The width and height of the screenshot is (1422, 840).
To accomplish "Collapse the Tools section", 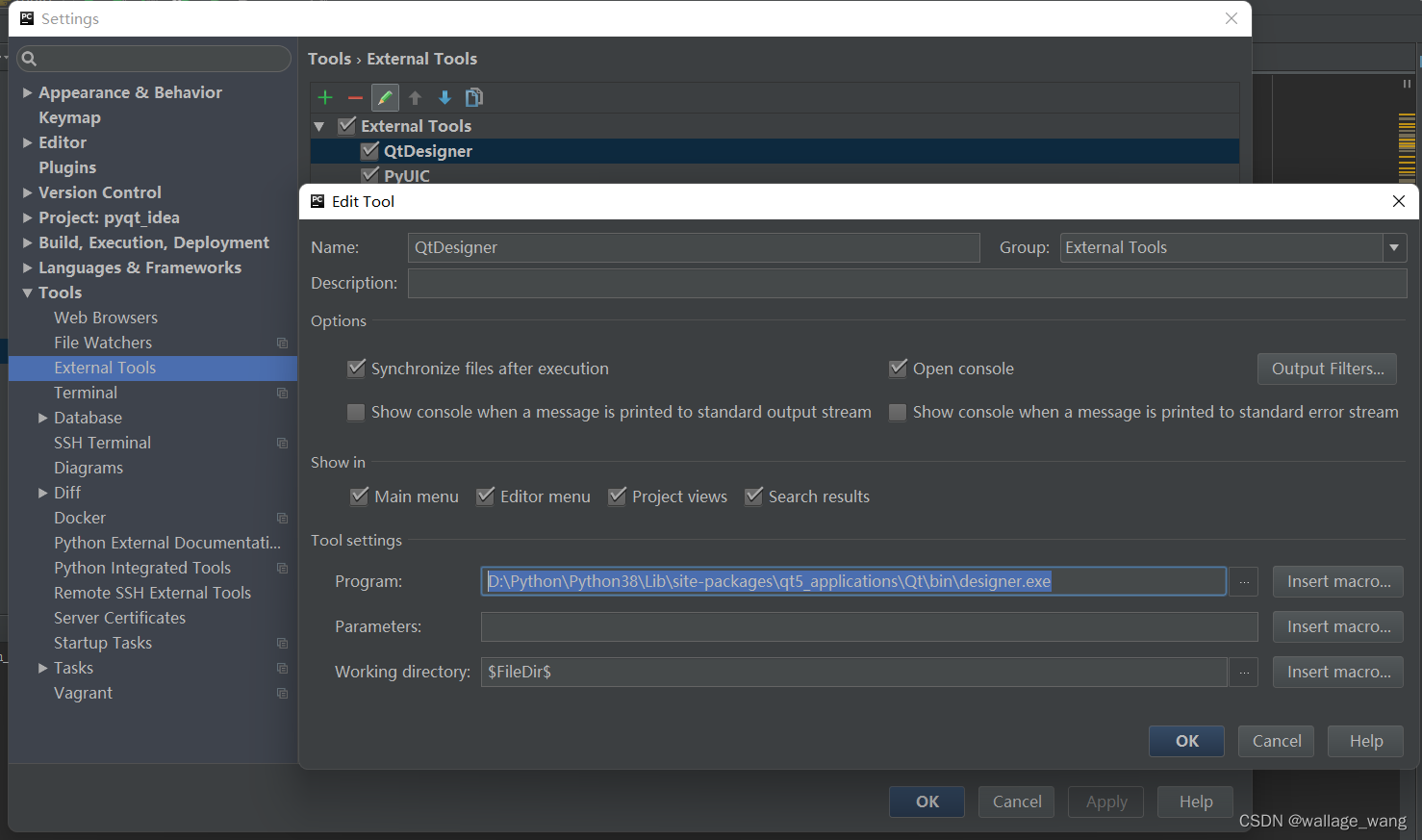I will click(28, 293).
